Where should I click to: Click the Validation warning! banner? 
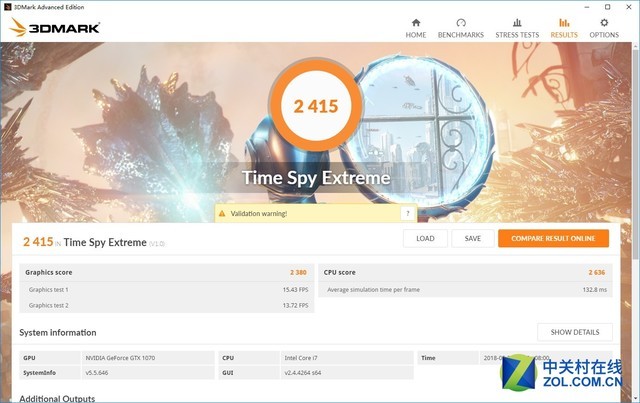click(x=316, y=214)
